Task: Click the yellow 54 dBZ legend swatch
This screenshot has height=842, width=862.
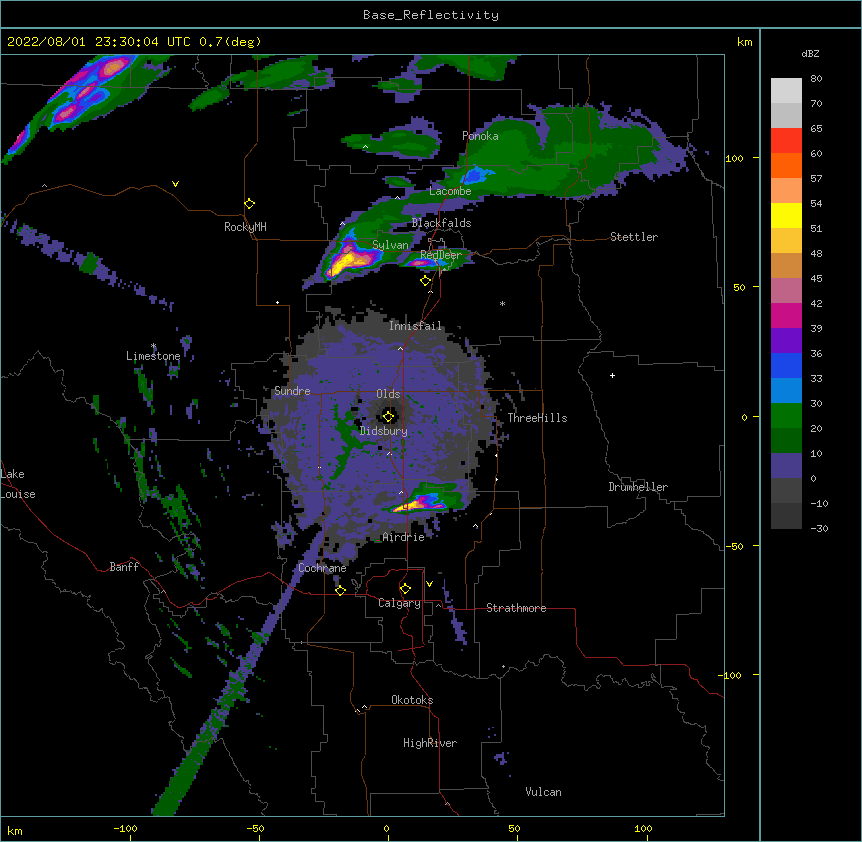Action: [786, 215]
